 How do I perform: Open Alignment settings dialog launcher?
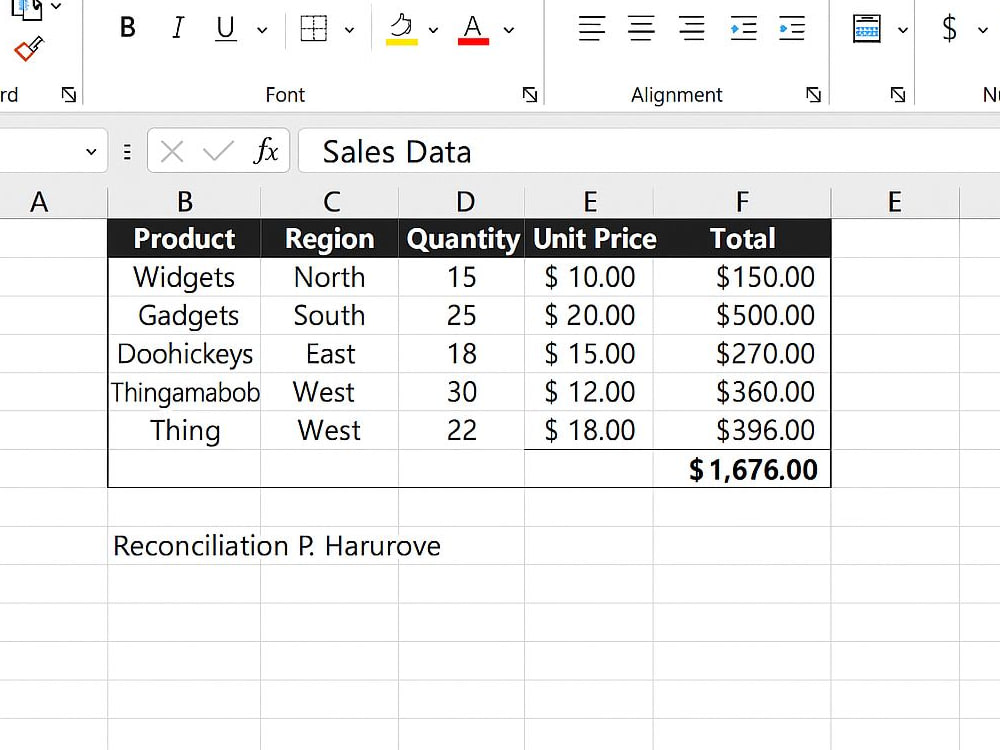814,95
